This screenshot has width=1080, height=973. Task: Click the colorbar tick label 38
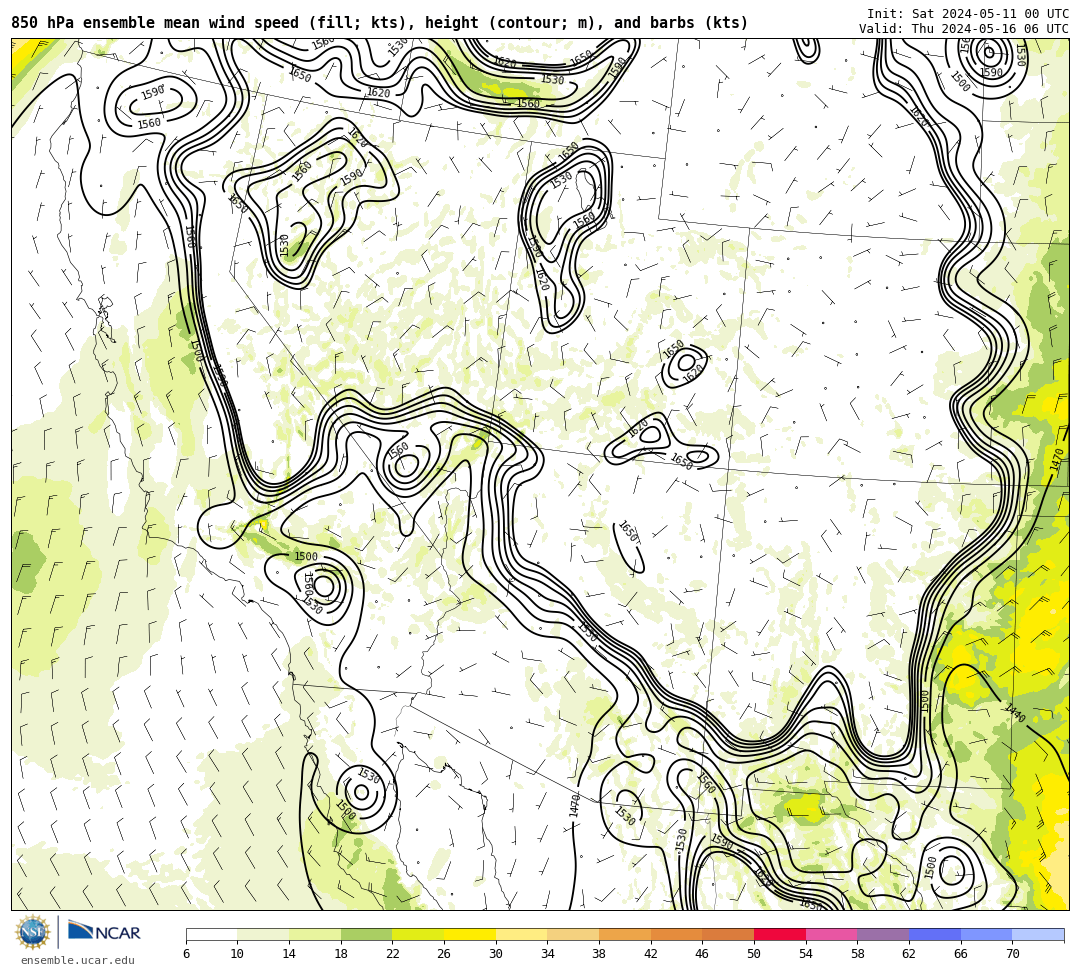click(599, 954)
